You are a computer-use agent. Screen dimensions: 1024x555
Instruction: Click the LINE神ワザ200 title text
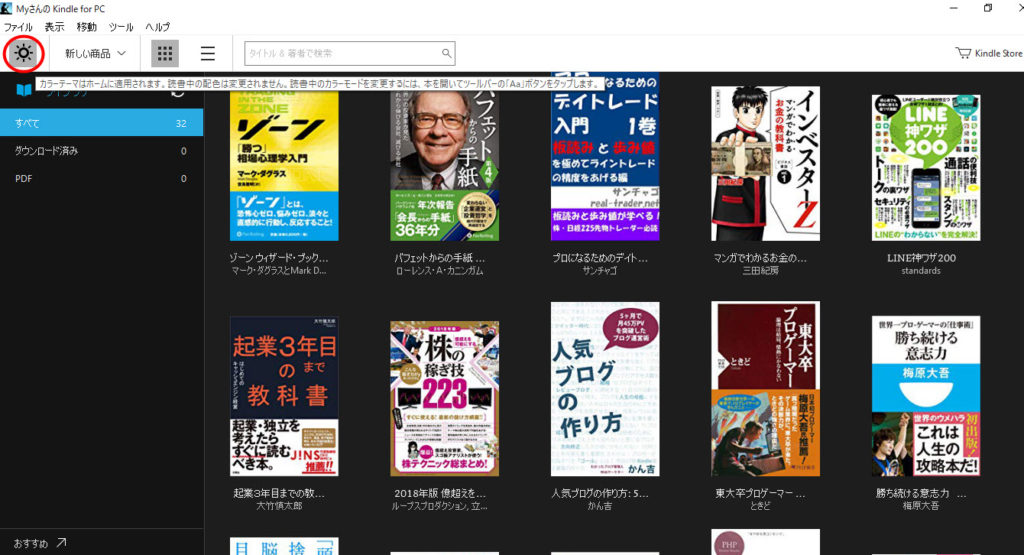(921, 258)
